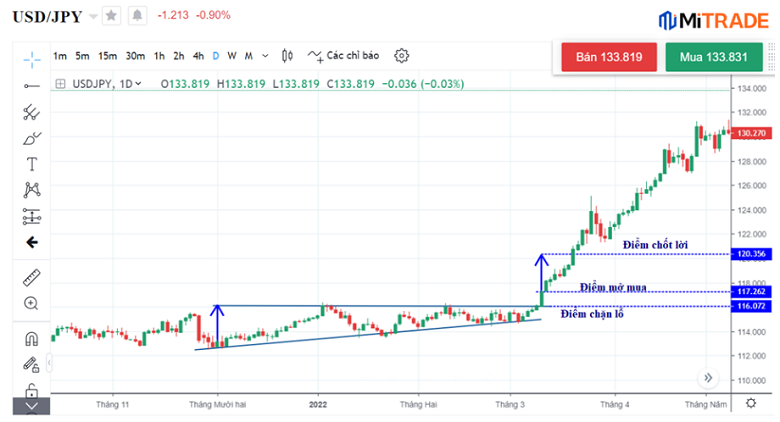Expand the USD/JPY symbol dropdown arrow

click(92, 17)
